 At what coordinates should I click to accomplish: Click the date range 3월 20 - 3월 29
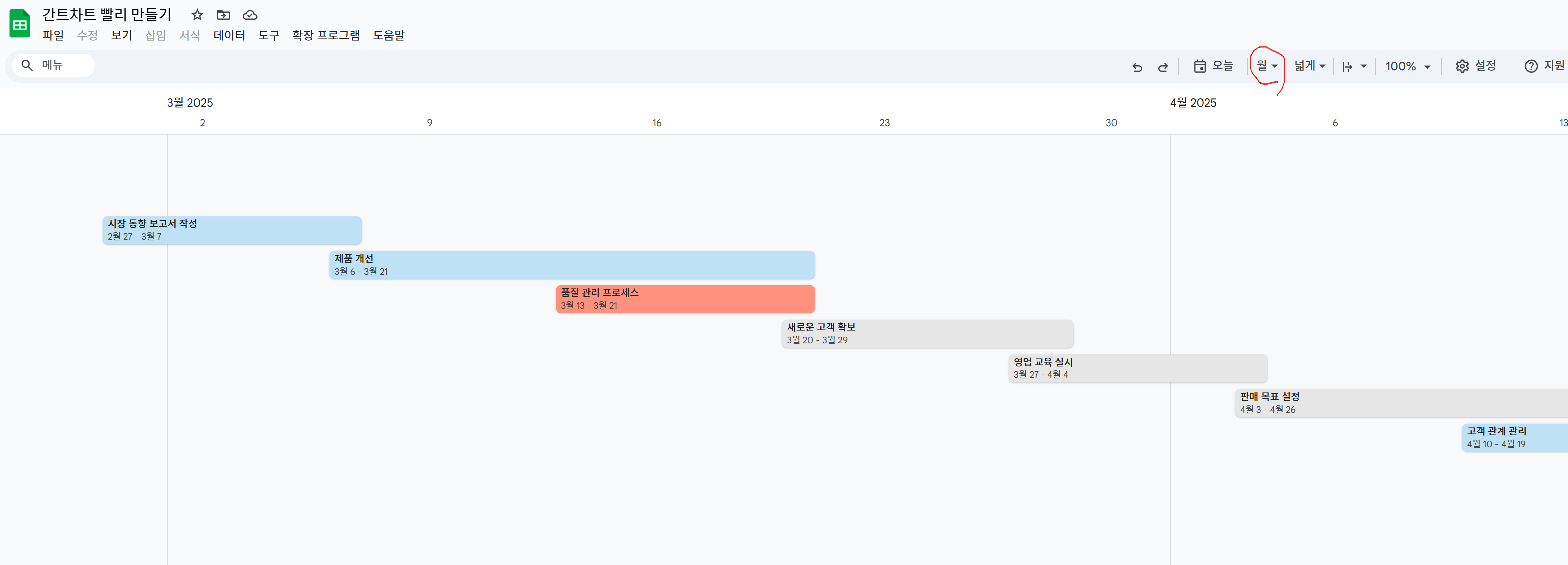pyautogui.click(x=817, y=340)
